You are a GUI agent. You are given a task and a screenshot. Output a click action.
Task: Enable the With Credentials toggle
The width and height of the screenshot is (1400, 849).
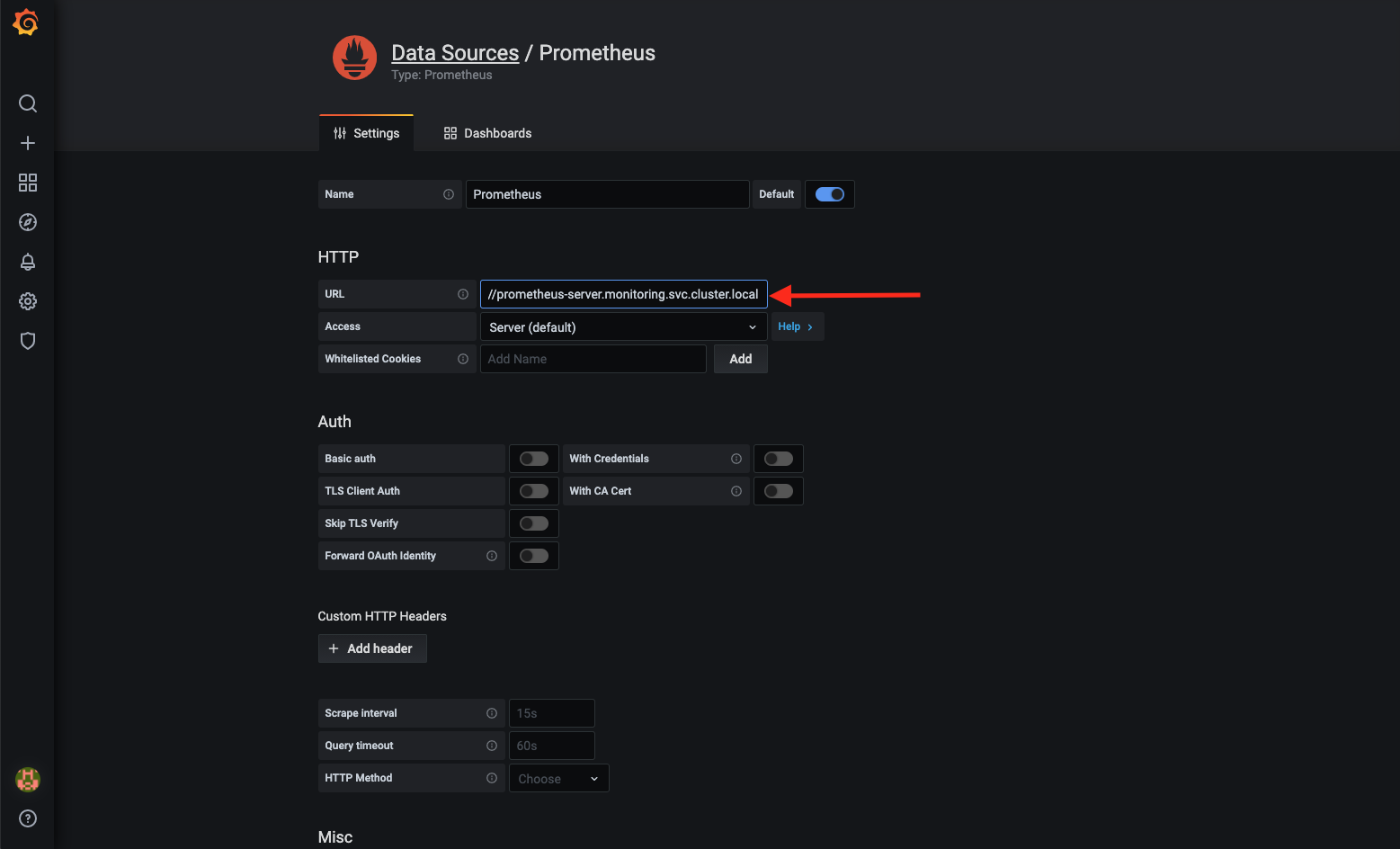click(779, 459)
